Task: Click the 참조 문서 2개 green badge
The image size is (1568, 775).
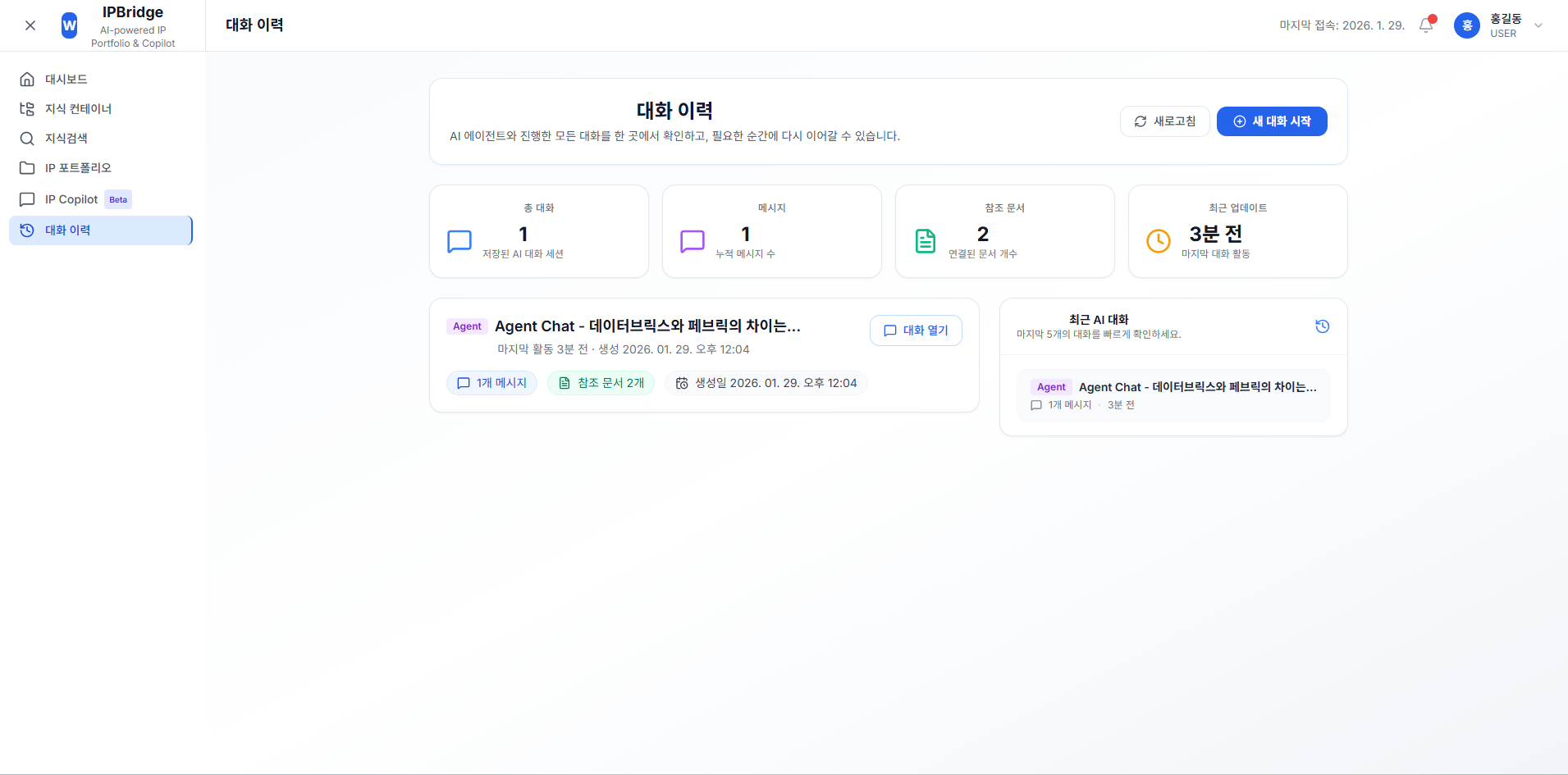Action: 601,383
